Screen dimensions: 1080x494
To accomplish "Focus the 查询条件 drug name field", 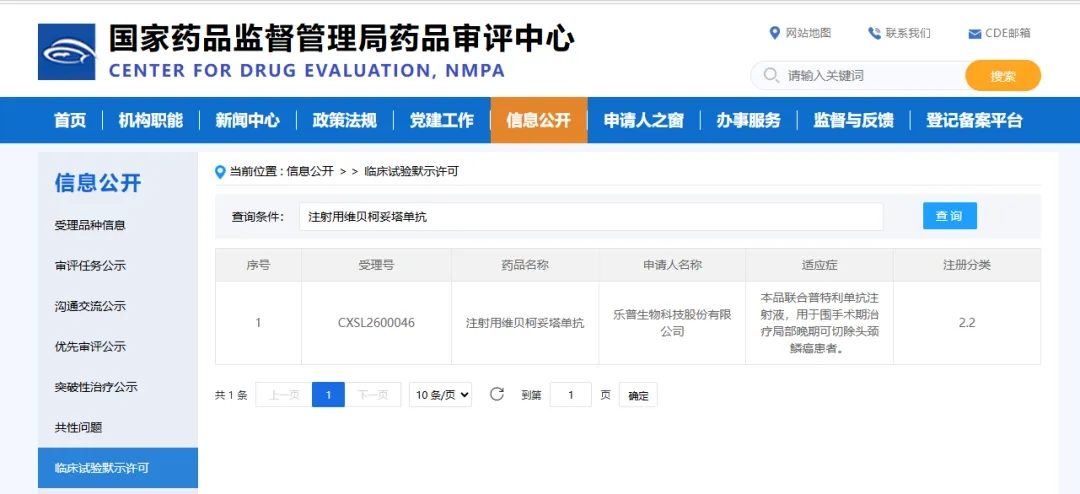I will [590, 217].
